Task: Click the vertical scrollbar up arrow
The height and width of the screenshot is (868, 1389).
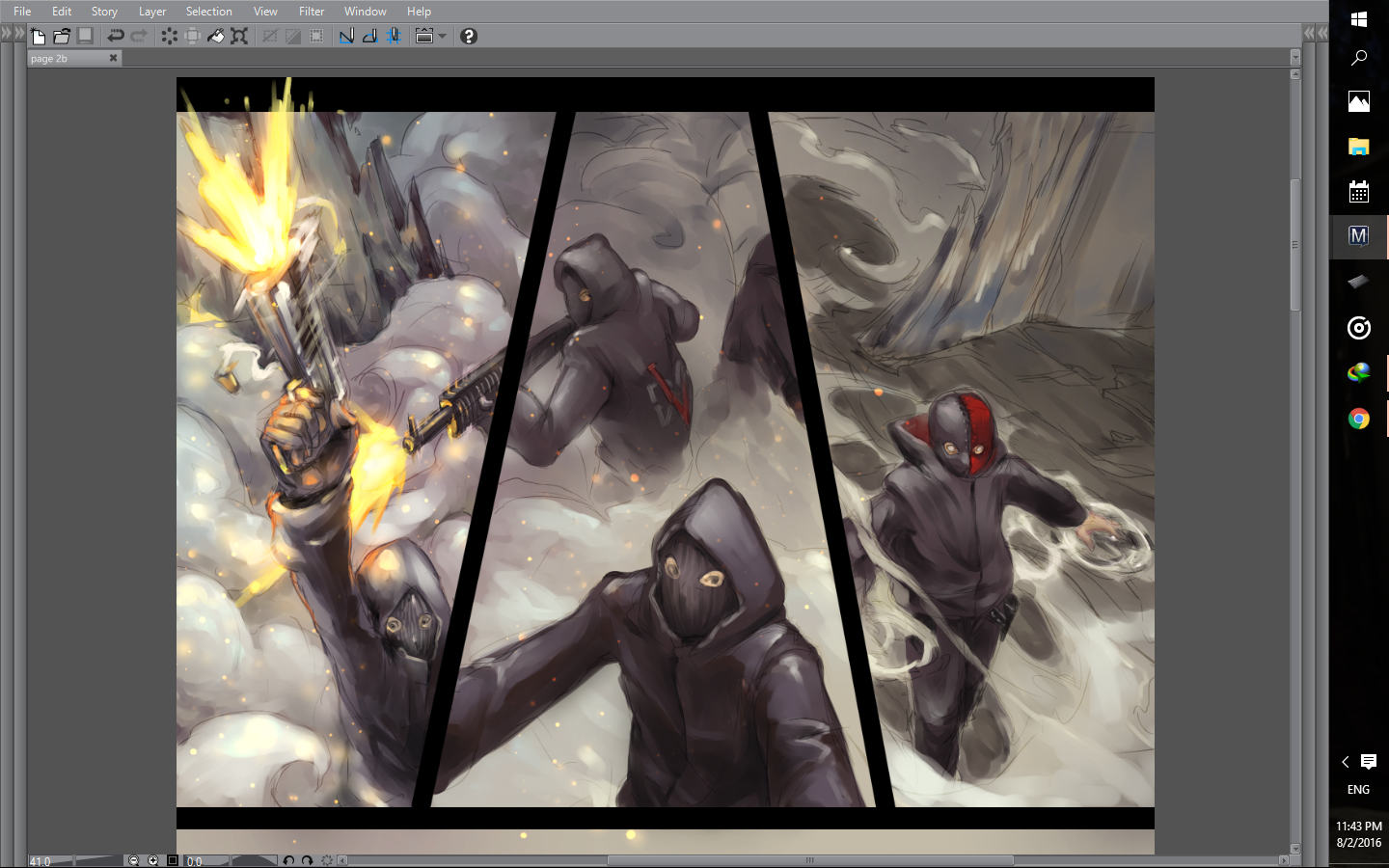Action: click(x=1295, y=74)
